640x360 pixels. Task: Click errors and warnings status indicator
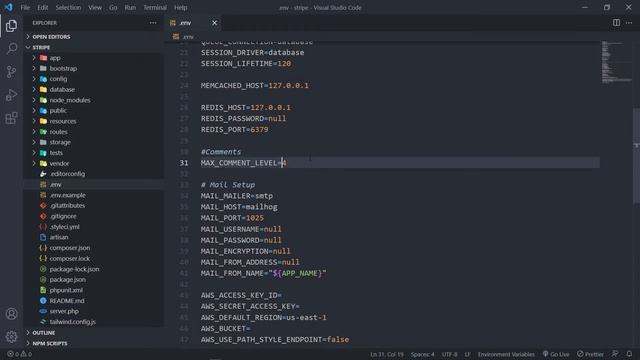click(x=19, y=354)
